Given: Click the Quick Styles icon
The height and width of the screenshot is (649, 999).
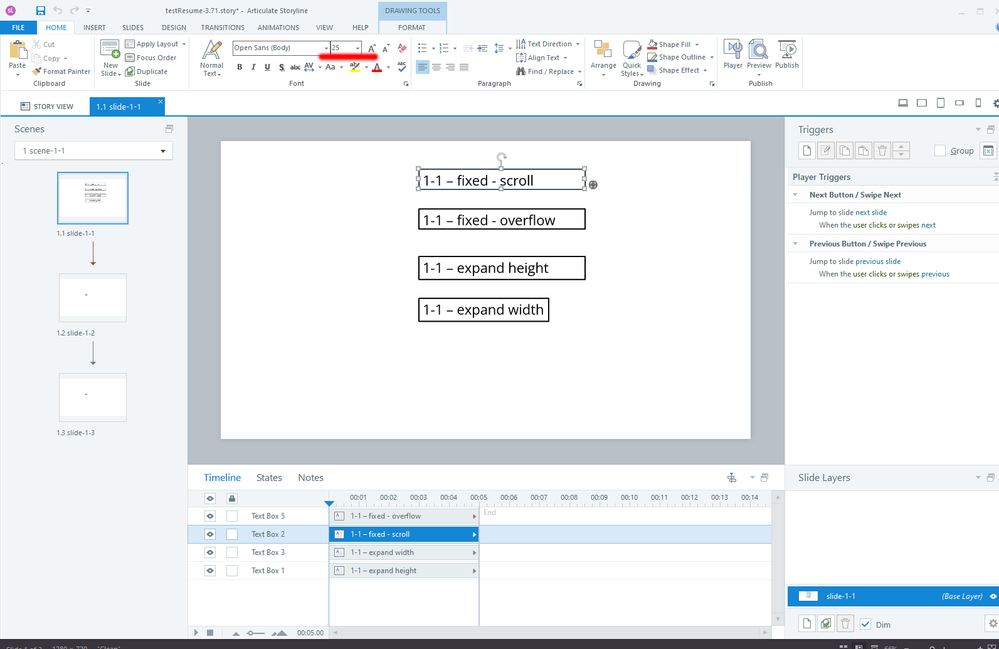Looking at the screenshot, I should [x=631, y=57].
